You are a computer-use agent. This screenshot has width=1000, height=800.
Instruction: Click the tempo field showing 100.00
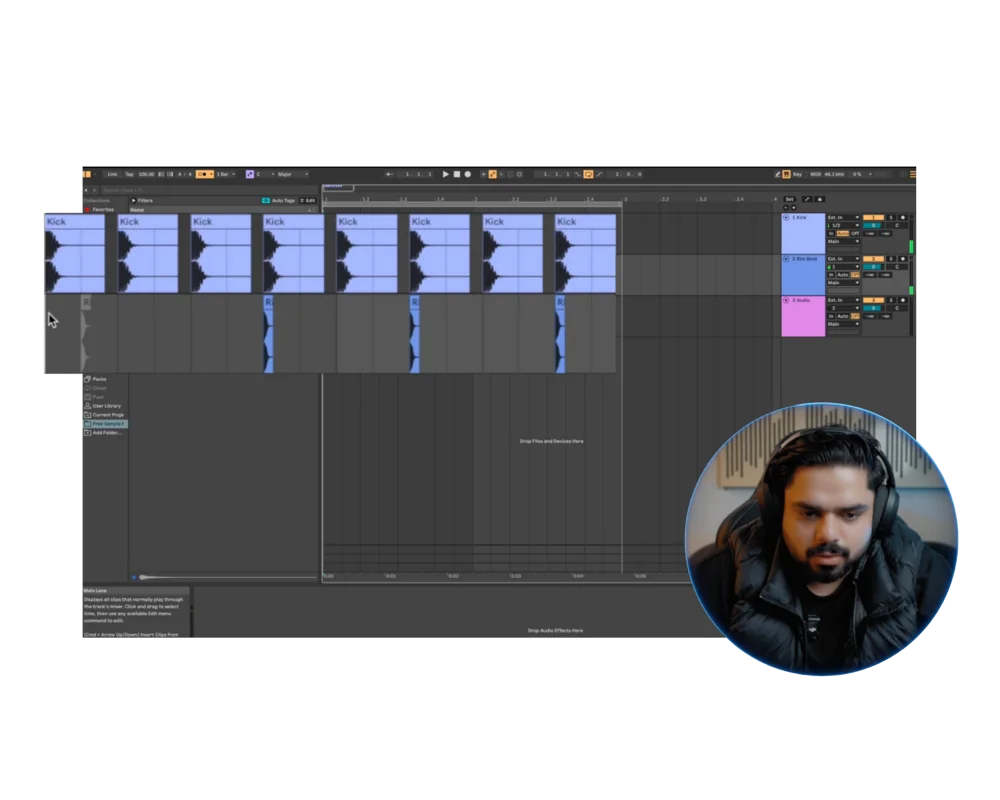point(147,174)
